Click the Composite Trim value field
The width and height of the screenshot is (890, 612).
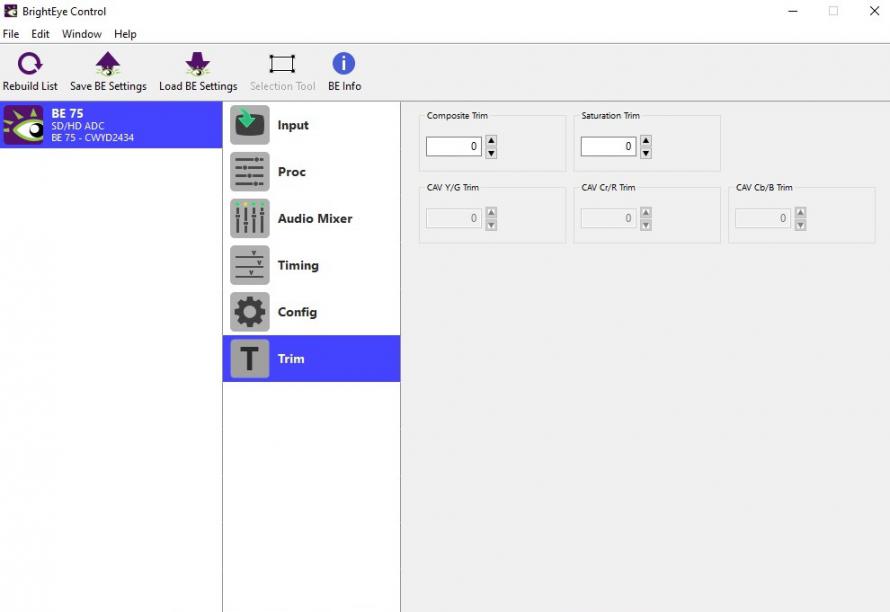coord(454,146)
